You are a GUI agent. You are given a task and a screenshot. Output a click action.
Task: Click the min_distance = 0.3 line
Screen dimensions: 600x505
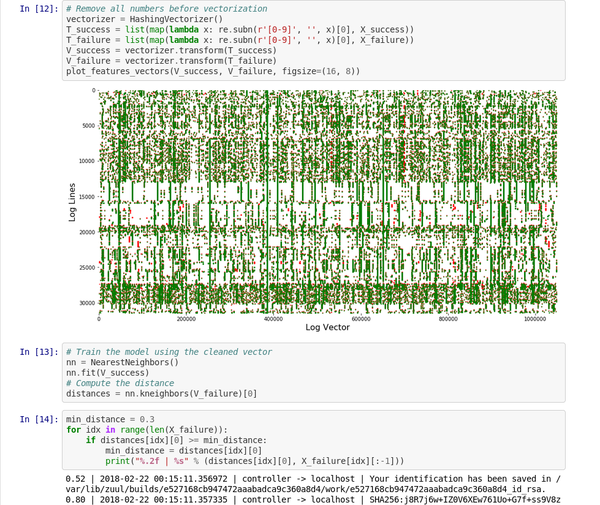pyautogui.click(x=110, y=419)
